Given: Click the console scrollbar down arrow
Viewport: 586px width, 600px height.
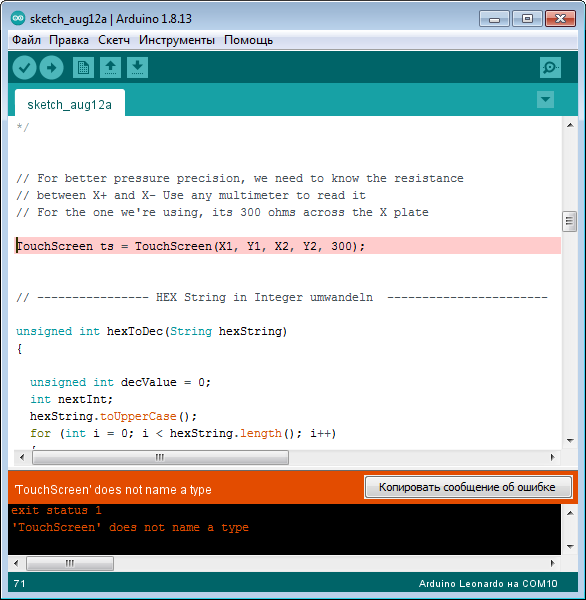Looking at the screenshot, I should pos(570,546).
